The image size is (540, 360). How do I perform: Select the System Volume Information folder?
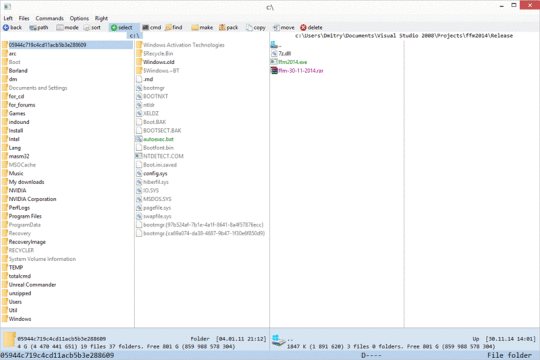(x=42, y=259)
